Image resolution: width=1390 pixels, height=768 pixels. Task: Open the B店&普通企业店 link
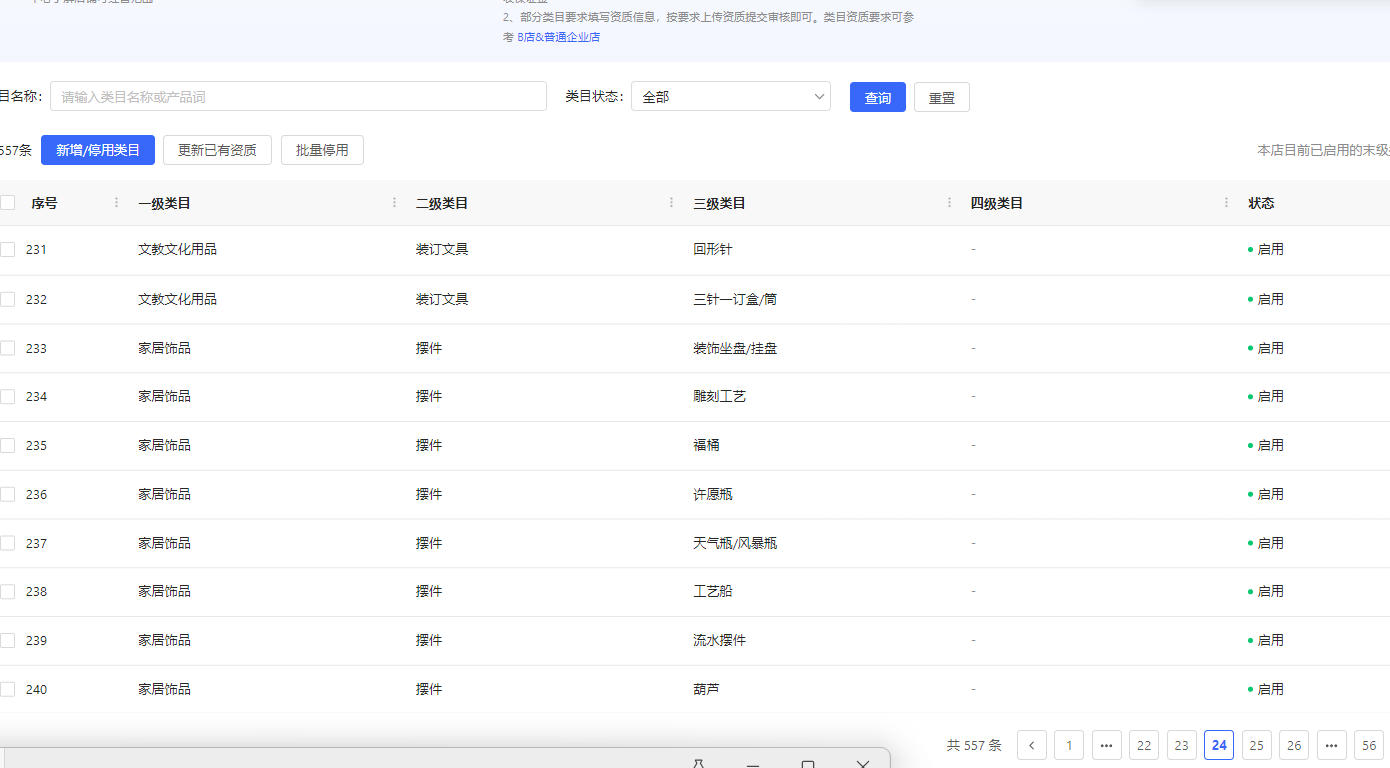click(x=558, y=37)
